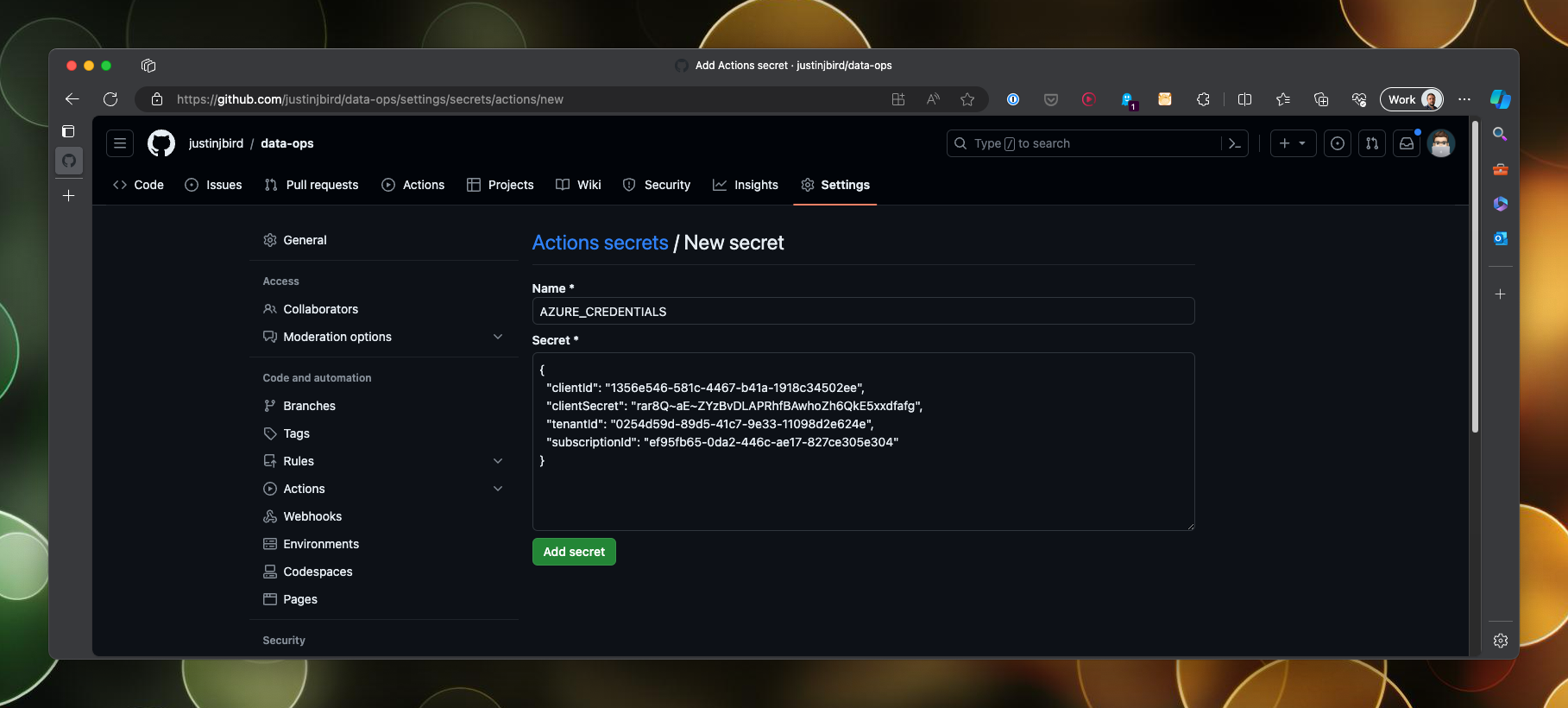Switch to the repository Actions tab
The width and height of the screenshot is (1568, 708).
click(x=413, y=185)
